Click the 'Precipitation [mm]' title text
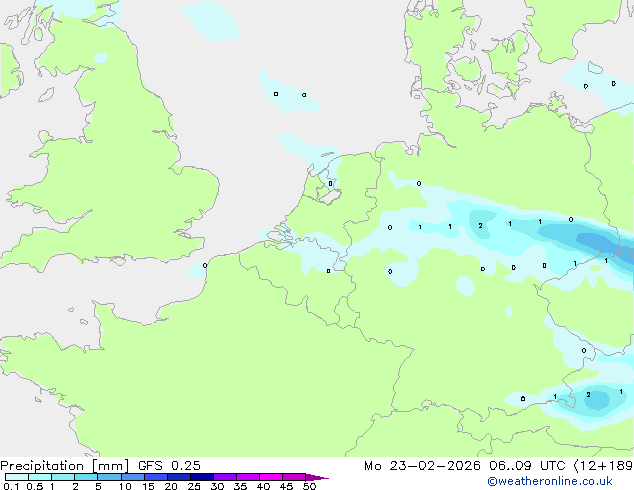 point(64,466)
